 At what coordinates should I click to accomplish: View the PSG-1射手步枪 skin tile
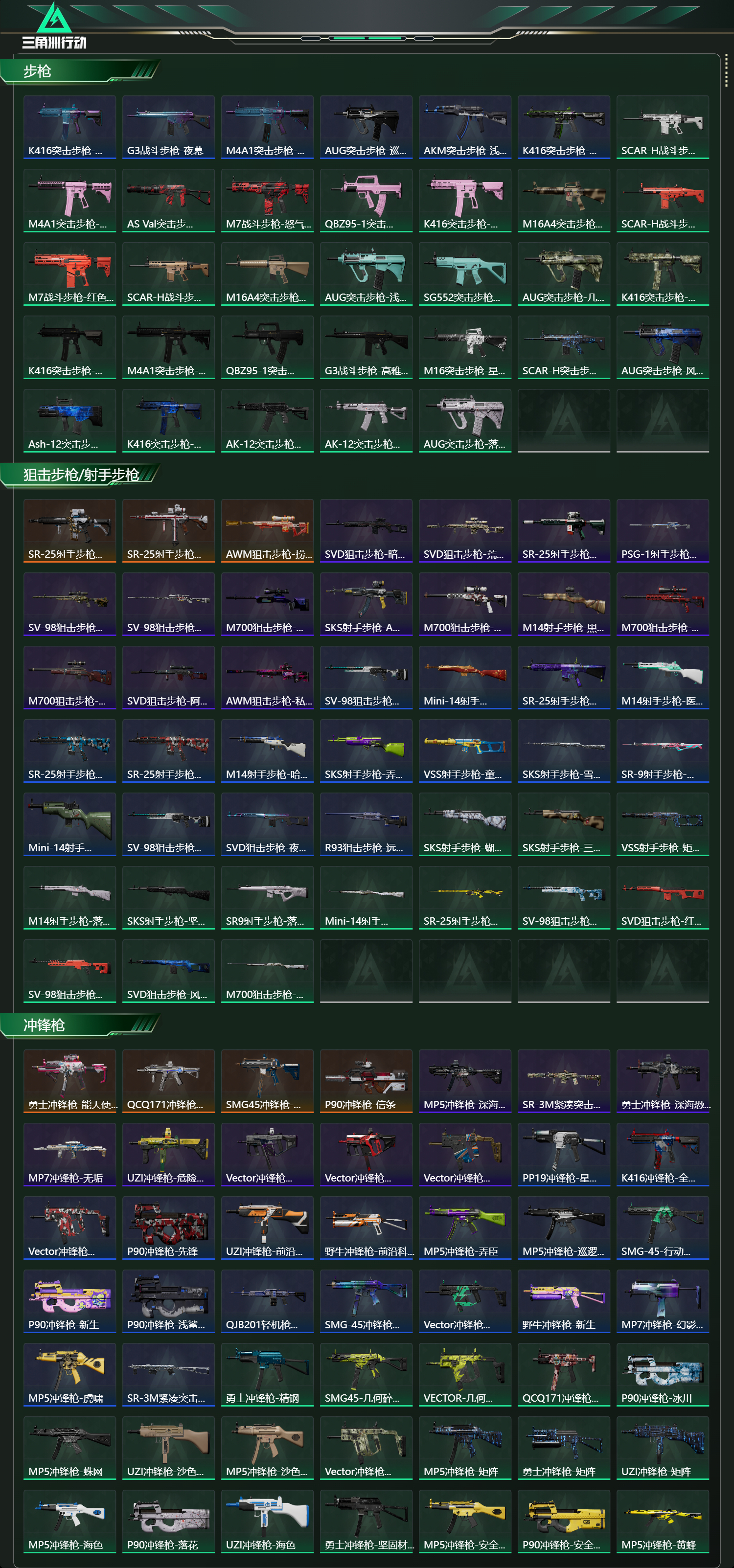pyautogui.click(x=662, y=531)
